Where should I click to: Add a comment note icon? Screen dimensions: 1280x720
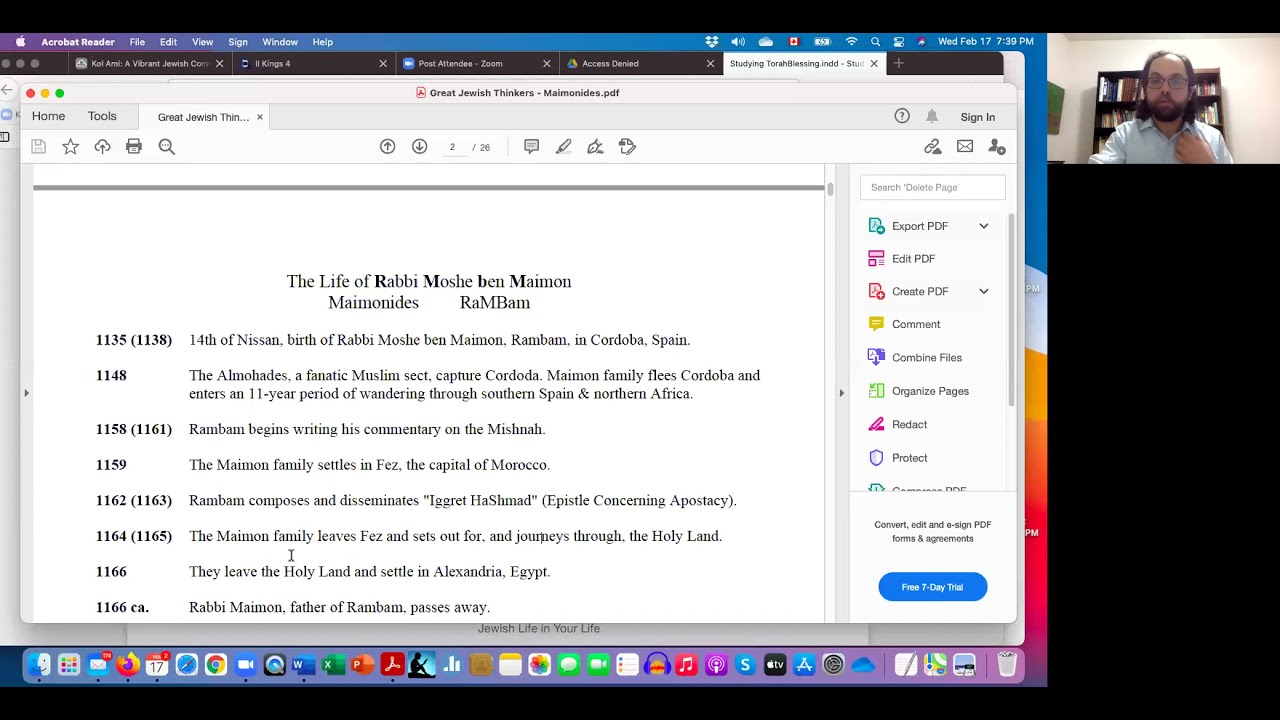click(x=532, y=147)
